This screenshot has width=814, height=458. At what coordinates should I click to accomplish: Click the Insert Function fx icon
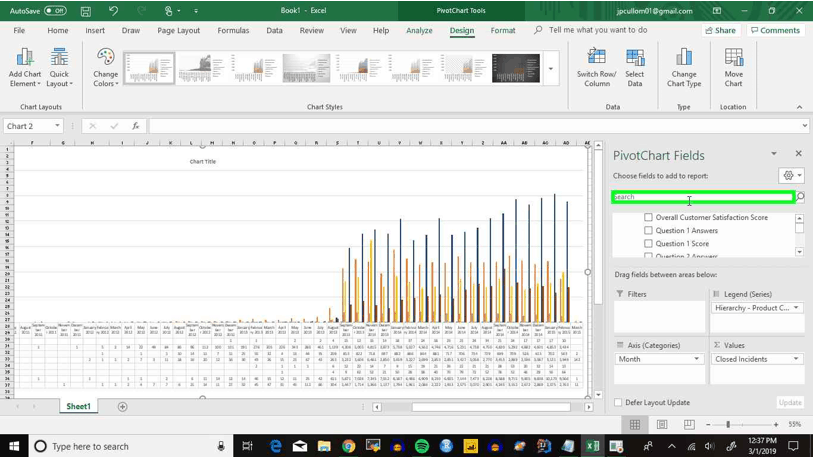point(135,126)
